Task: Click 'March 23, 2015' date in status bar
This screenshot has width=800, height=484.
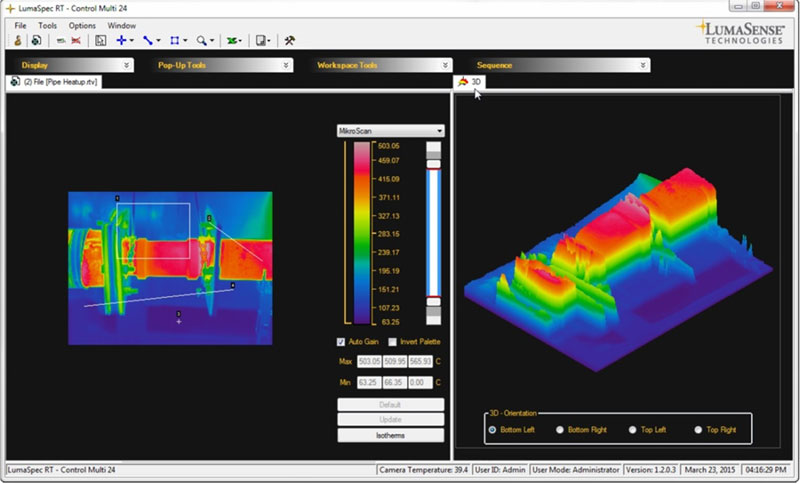Action: [x=710, y=470]
